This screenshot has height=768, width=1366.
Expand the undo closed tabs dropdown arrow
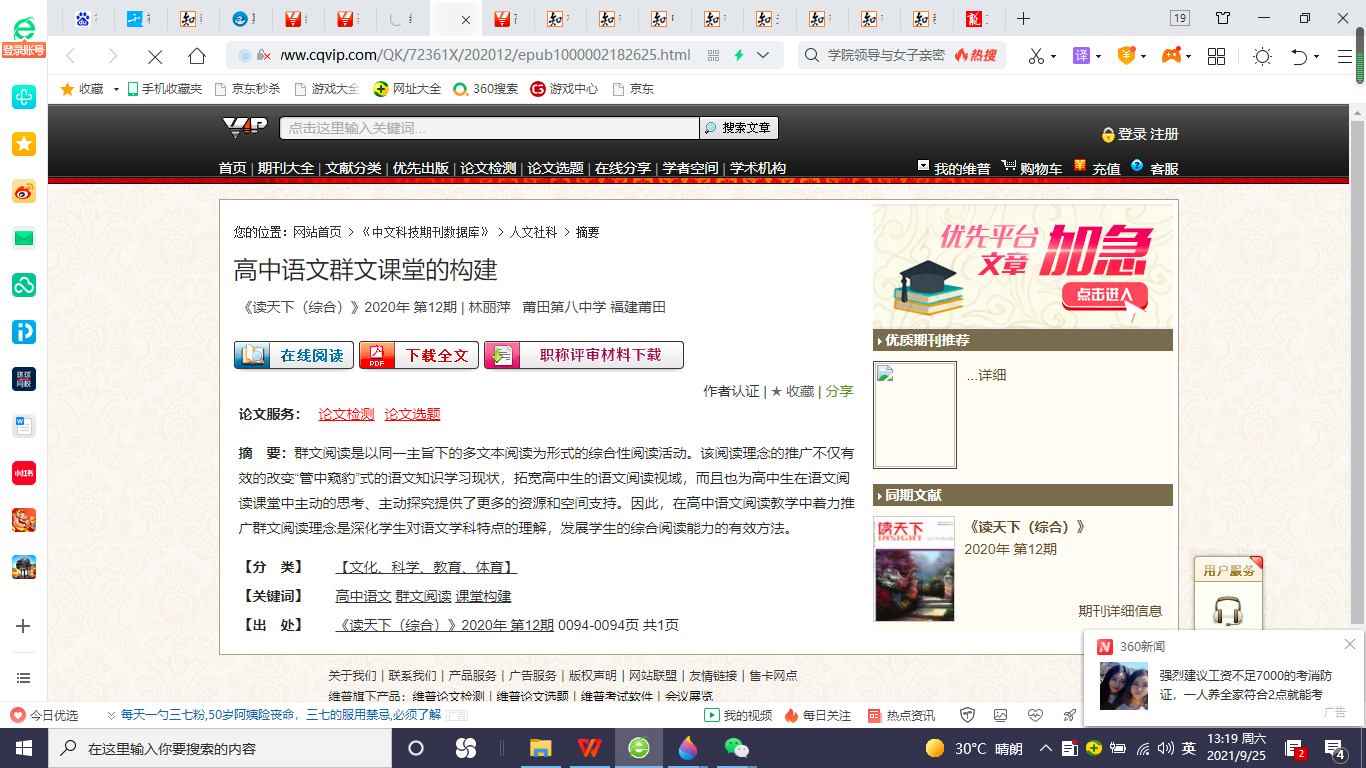[x=1317, y=56]
